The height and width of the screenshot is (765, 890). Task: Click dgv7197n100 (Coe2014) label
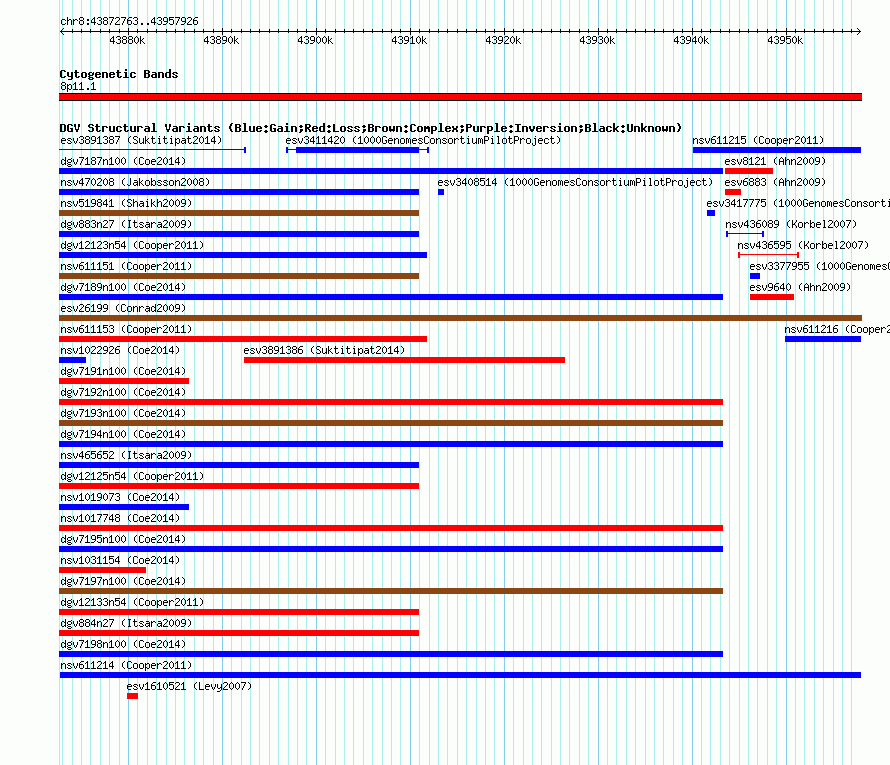coord(123,581)
